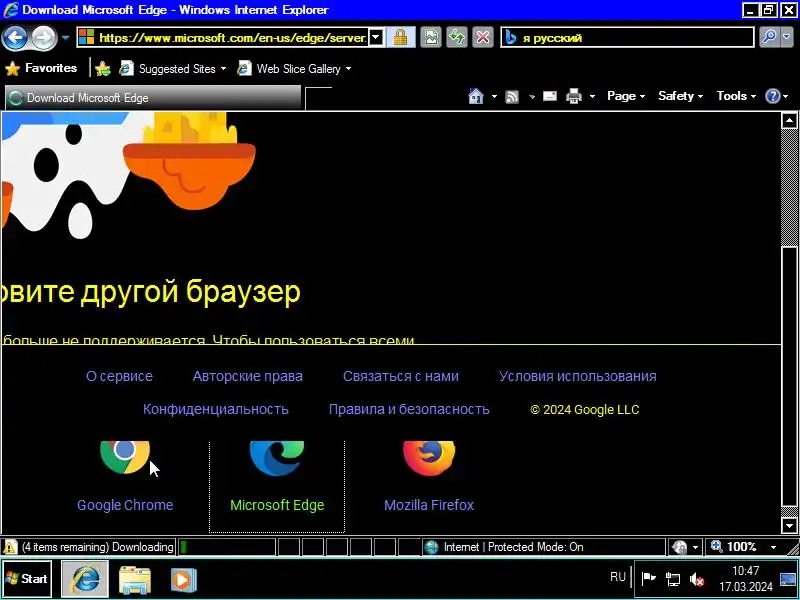Viewport: 800px width, 600px height.
Task: Open the О сервисе link
Action: pos(119,376)
